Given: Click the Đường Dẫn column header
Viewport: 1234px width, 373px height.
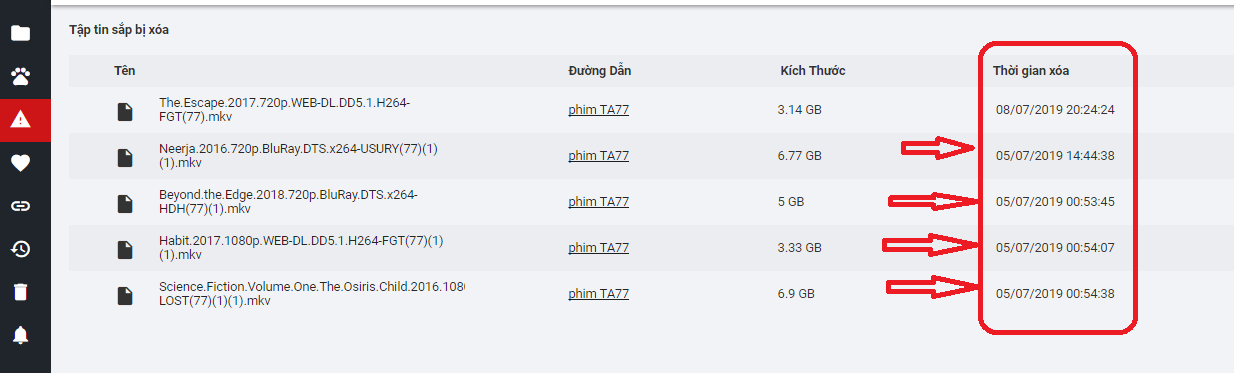Looking at the screenshot, I should pyautogui.click(x=599, y=71).
